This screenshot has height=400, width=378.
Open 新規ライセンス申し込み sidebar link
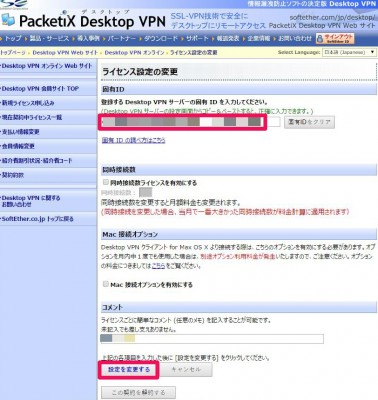tap(28, 103)
